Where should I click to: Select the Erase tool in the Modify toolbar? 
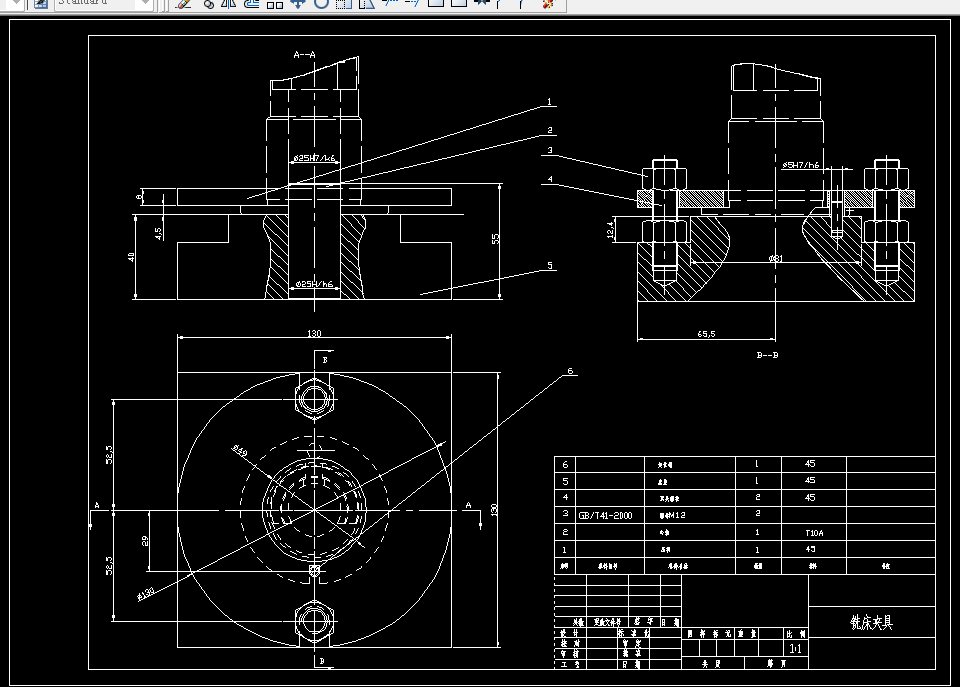[x=183, y=4]
